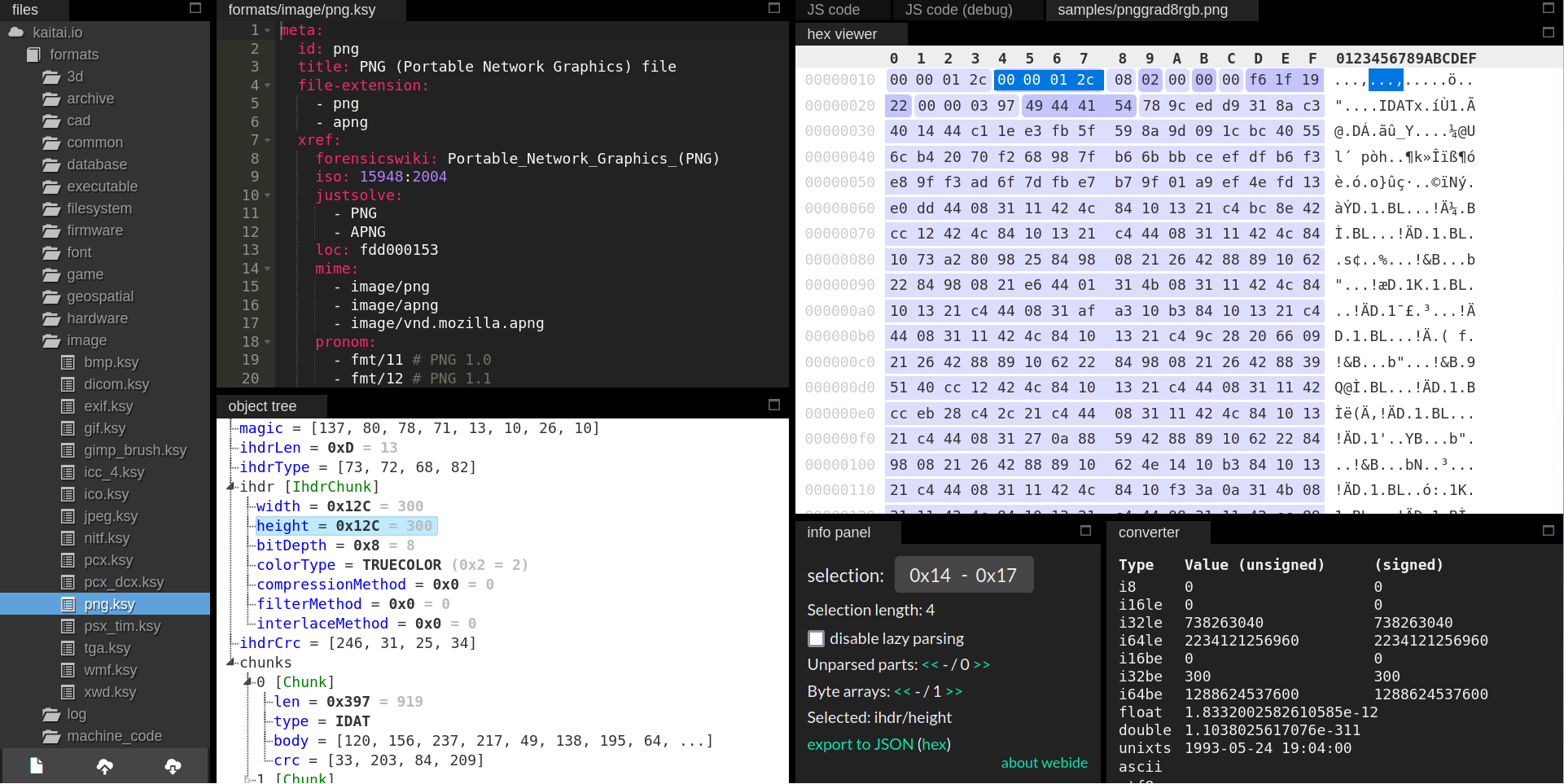This screenshot has height=784, width=1564.
Task: Go to next unparsed part
Action: pos(982,665)
